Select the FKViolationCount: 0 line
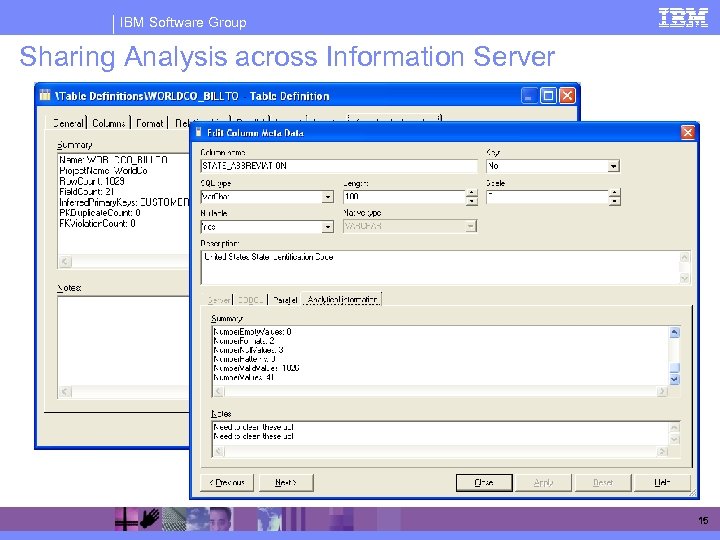 (97, 224)
